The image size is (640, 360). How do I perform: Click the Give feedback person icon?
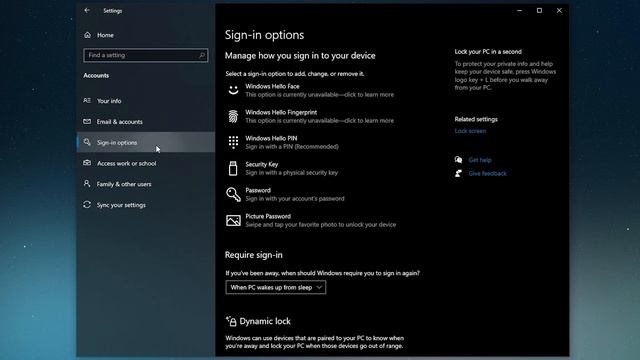pyautogui.click(x=458, y=173)
